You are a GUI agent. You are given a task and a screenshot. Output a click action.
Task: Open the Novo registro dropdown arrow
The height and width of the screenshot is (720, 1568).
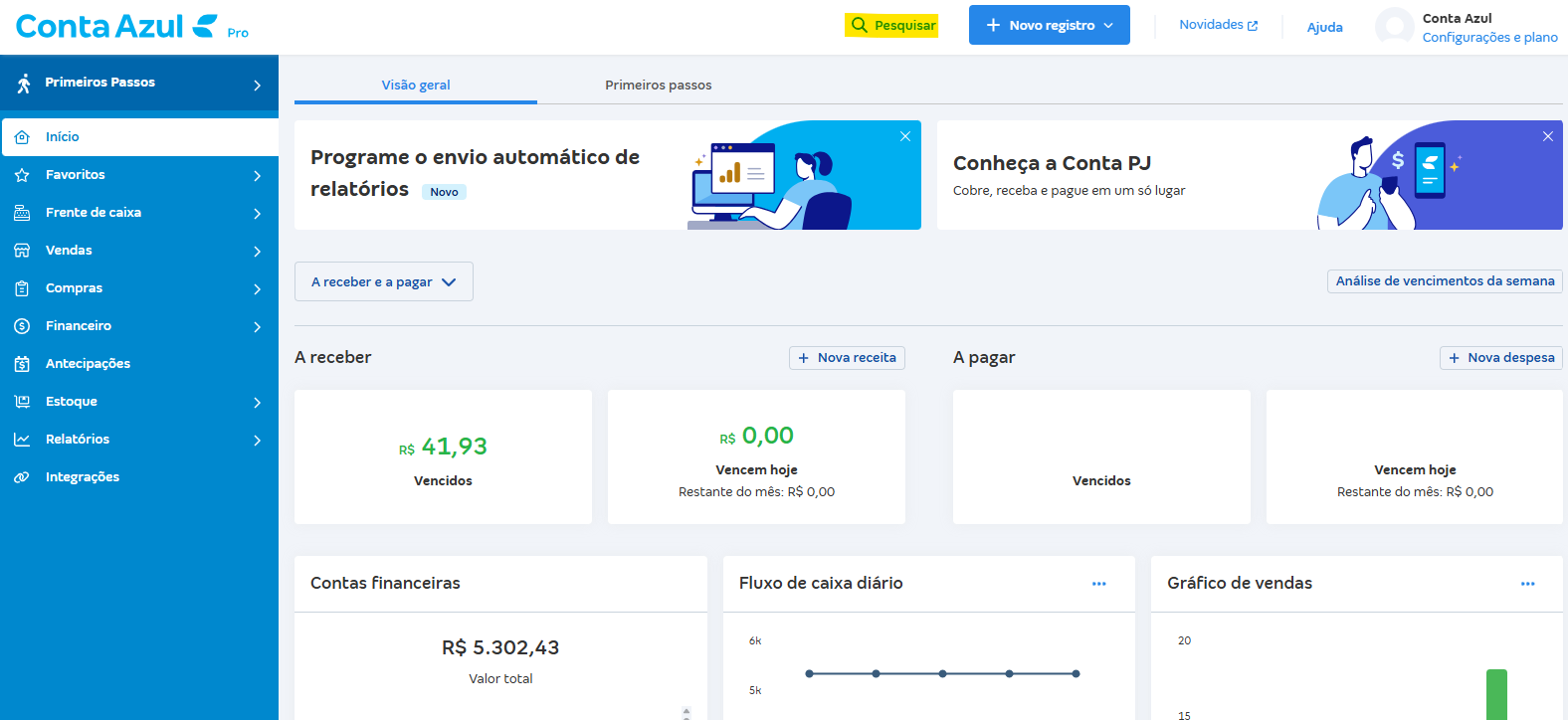point(1108,26)
